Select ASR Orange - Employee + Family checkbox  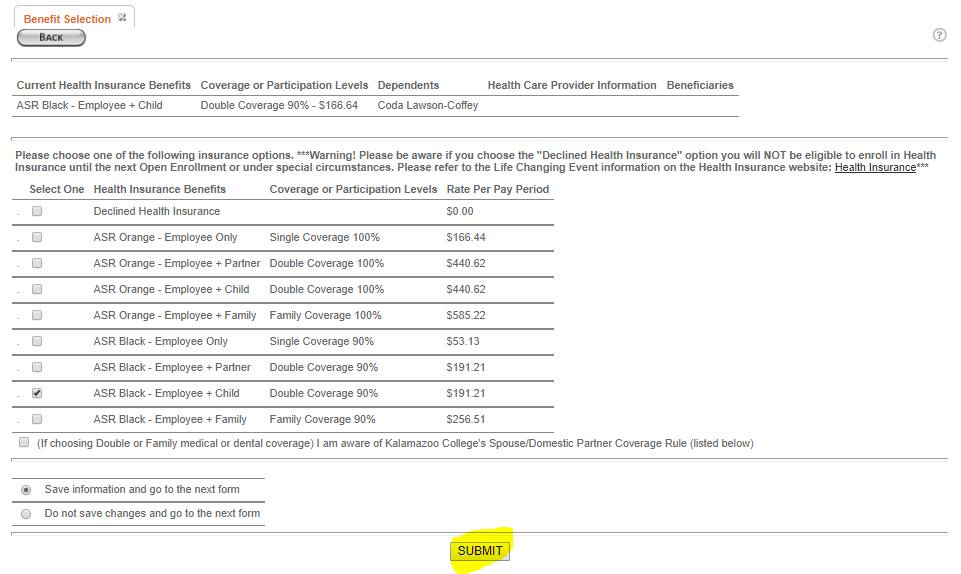[x=37, y=315]
